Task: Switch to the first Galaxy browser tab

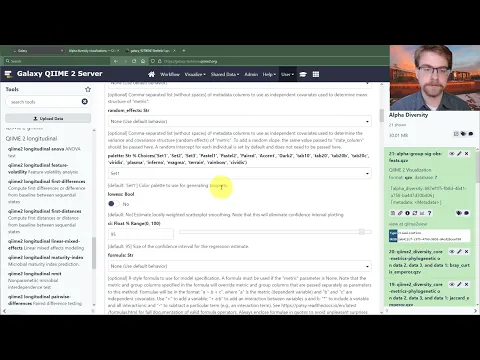Action: pyautogui.click(x=37, y=51)
